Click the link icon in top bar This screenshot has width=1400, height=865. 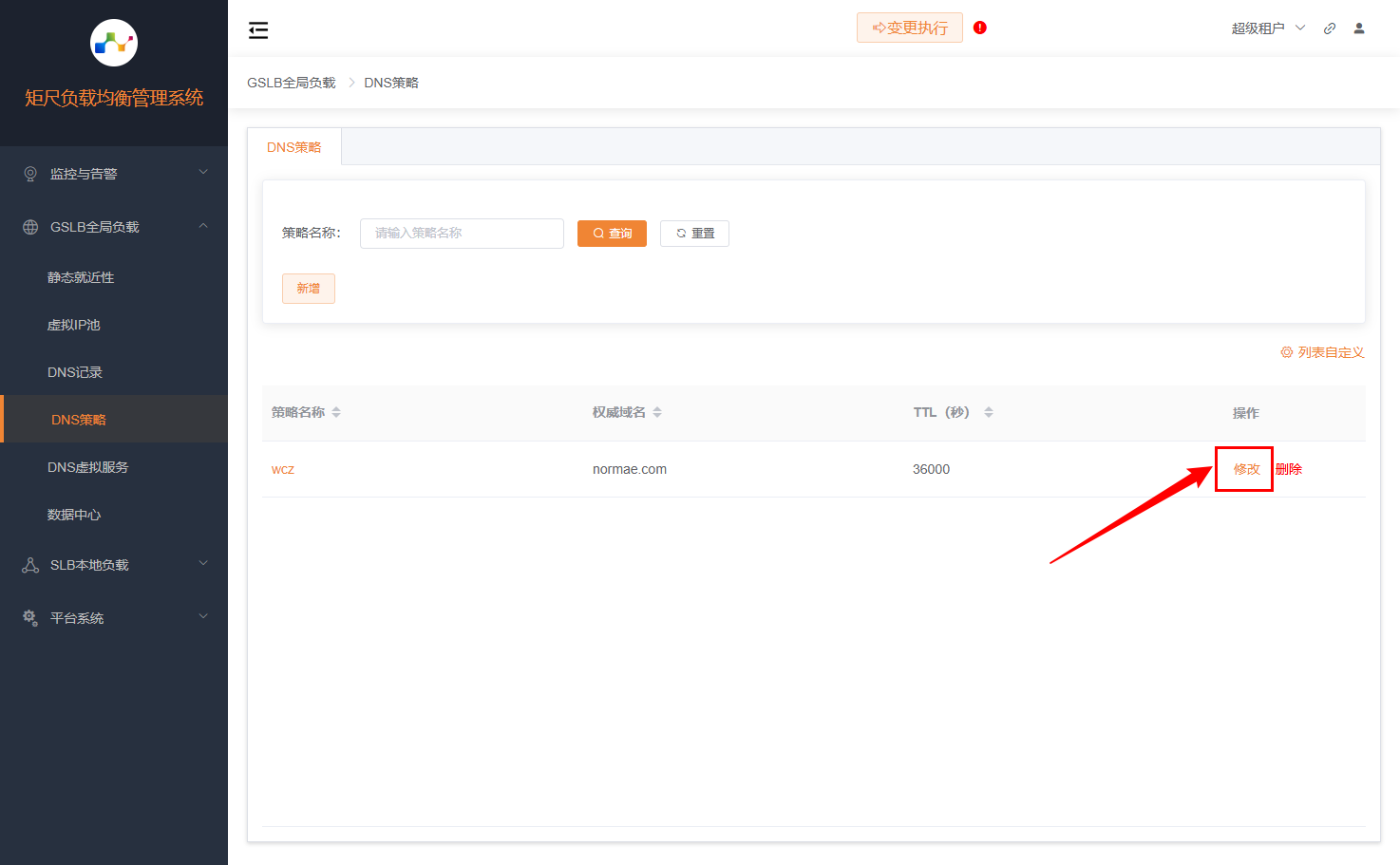pyautogui.click(x=1330, y=28)
